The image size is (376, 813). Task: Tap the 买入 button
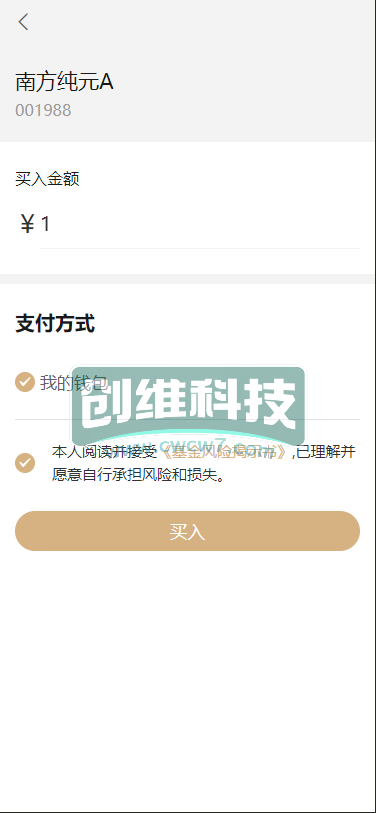tap(187, 531)
